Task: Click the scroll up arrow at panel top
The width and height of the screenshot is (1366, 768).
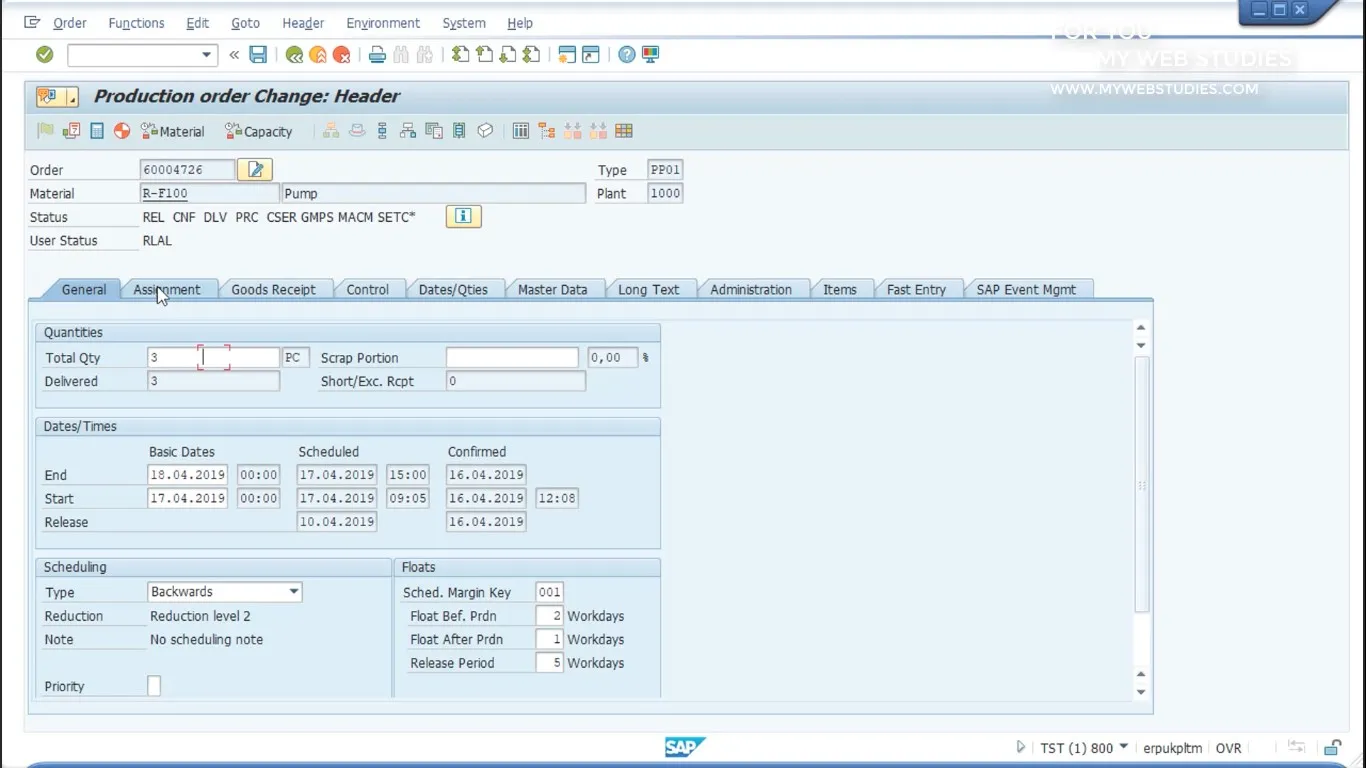Action: click(x=1141, y=328)
